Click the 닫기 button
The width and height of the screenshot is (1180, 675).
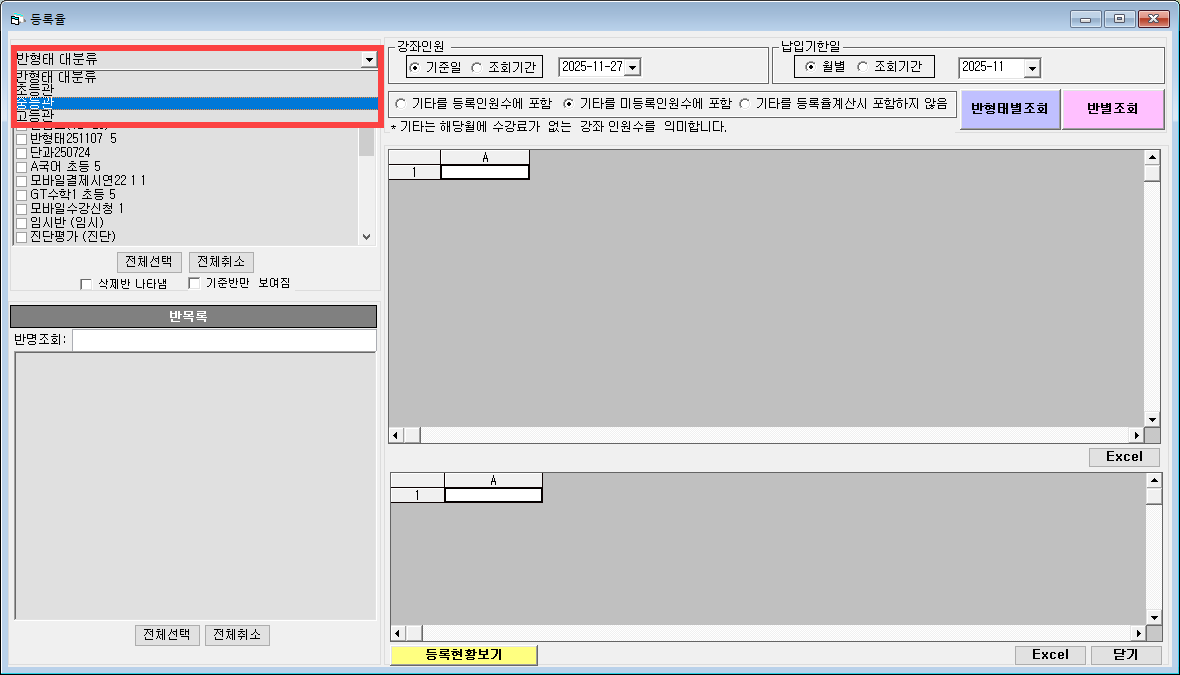click(1125, 655)
